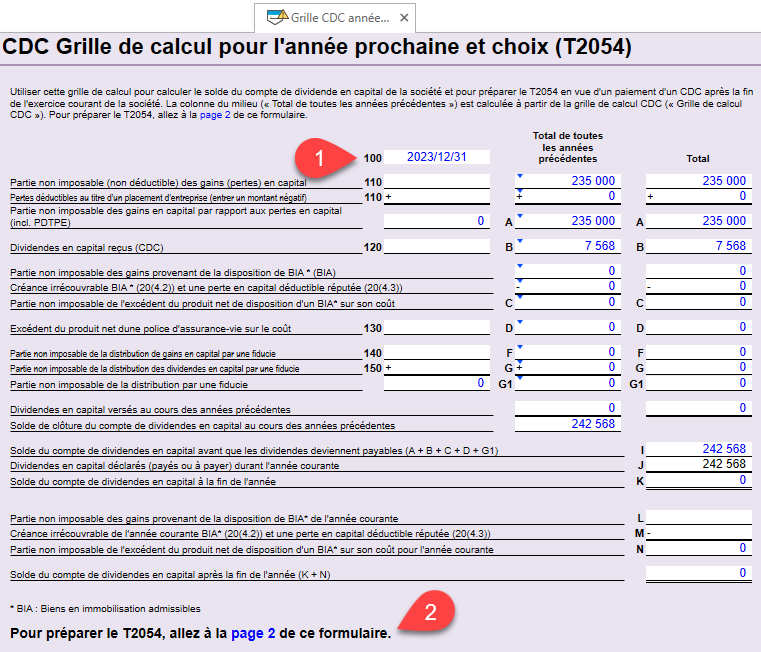761x652 pixels.
Task: Click the blue marker on the top 235 000 previous-years cell
Action: (x=520, y=176)
